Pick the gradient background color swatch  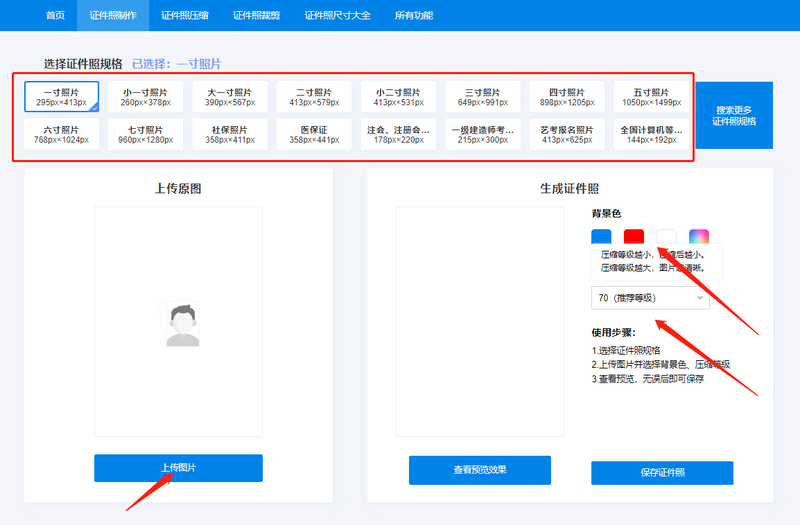pyautogui.click(x=699, y=237)
